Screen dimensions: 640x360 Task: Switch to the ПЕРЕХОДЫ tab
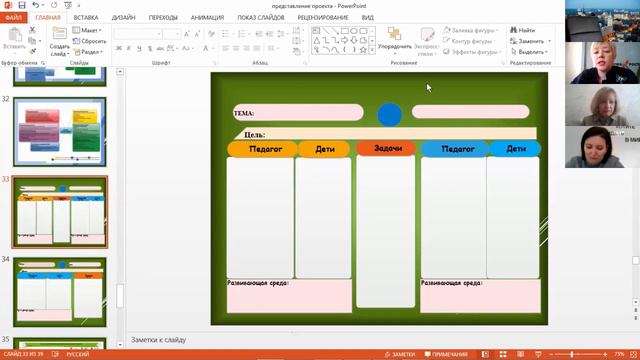[163, 18]
